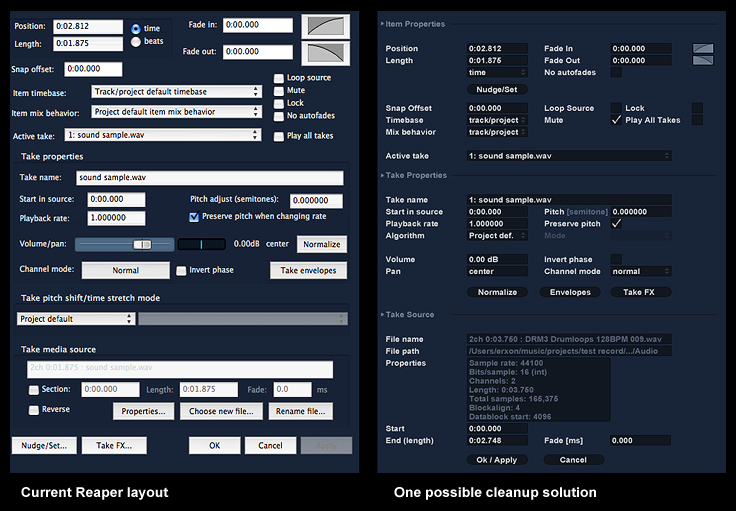Enable No autofades in current layout
The width and height of the screenshot is (736, 511).
(279, 116)
